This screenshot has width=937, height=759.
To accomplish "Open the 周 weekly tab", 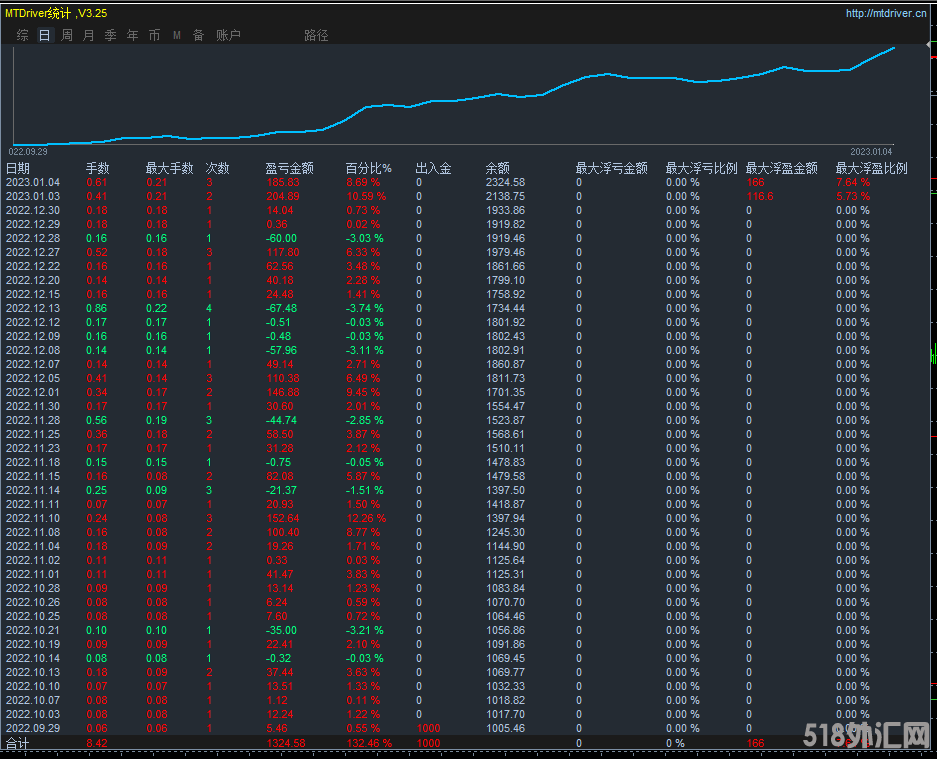I will (67, 35).
